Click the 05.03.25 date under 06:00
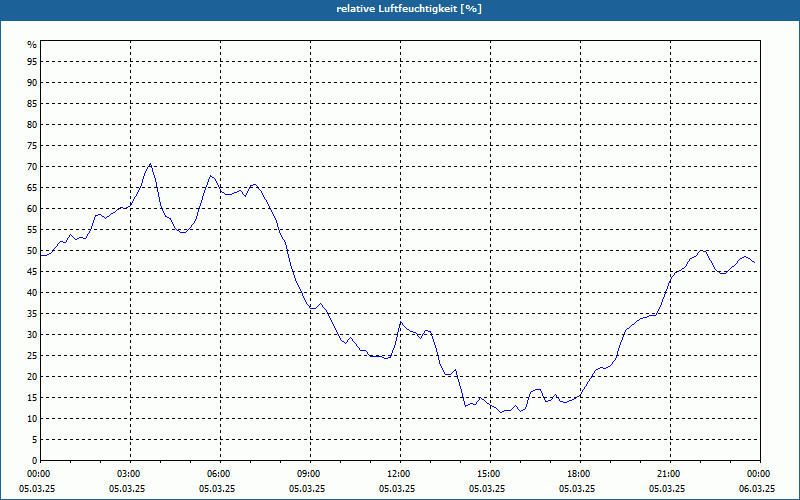The width and height of the screenshot is (800, 500). [x=217, y=489]
